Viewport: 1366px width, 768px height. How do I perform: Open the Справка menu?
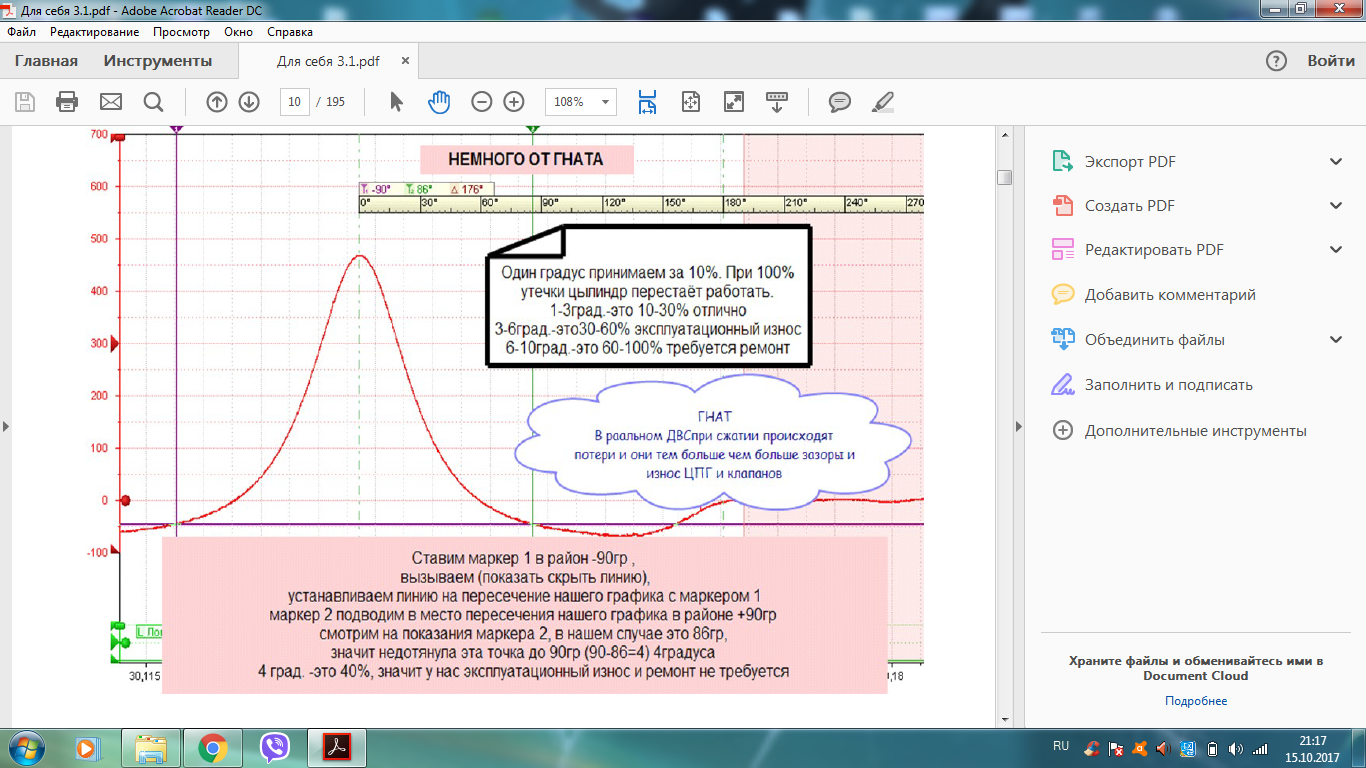point(290,32)
